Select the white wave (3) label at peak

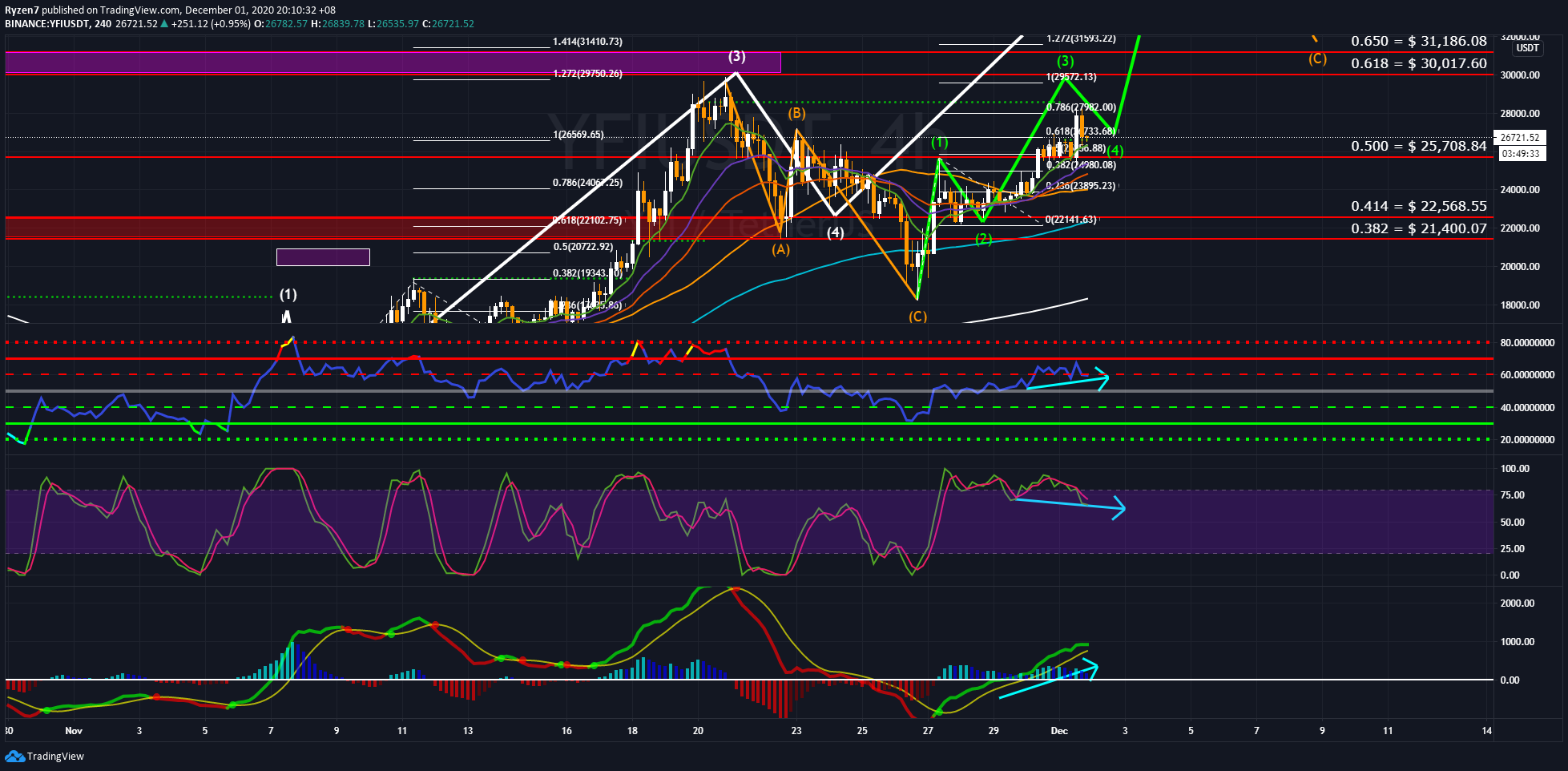(x=737, y=56)
